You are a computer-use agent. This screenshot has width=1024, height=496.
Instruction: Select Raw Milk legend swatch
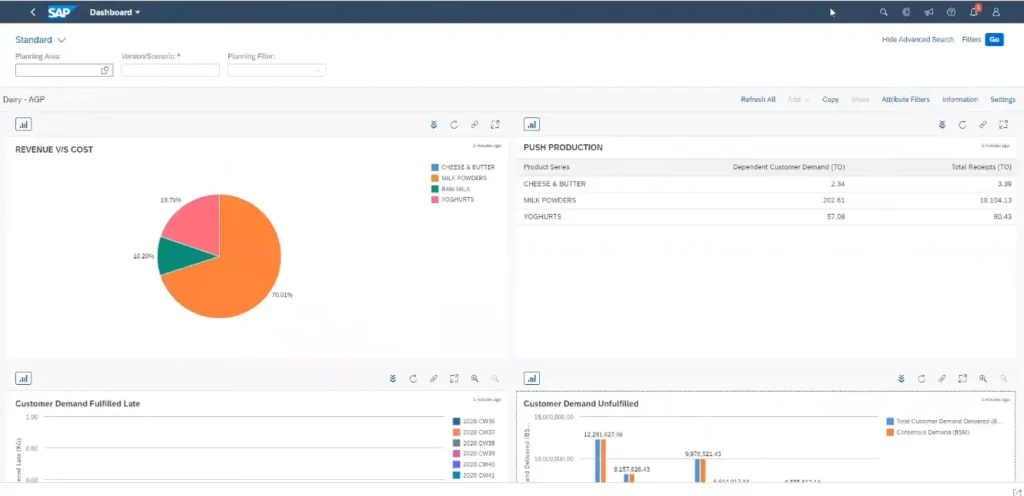435,189
